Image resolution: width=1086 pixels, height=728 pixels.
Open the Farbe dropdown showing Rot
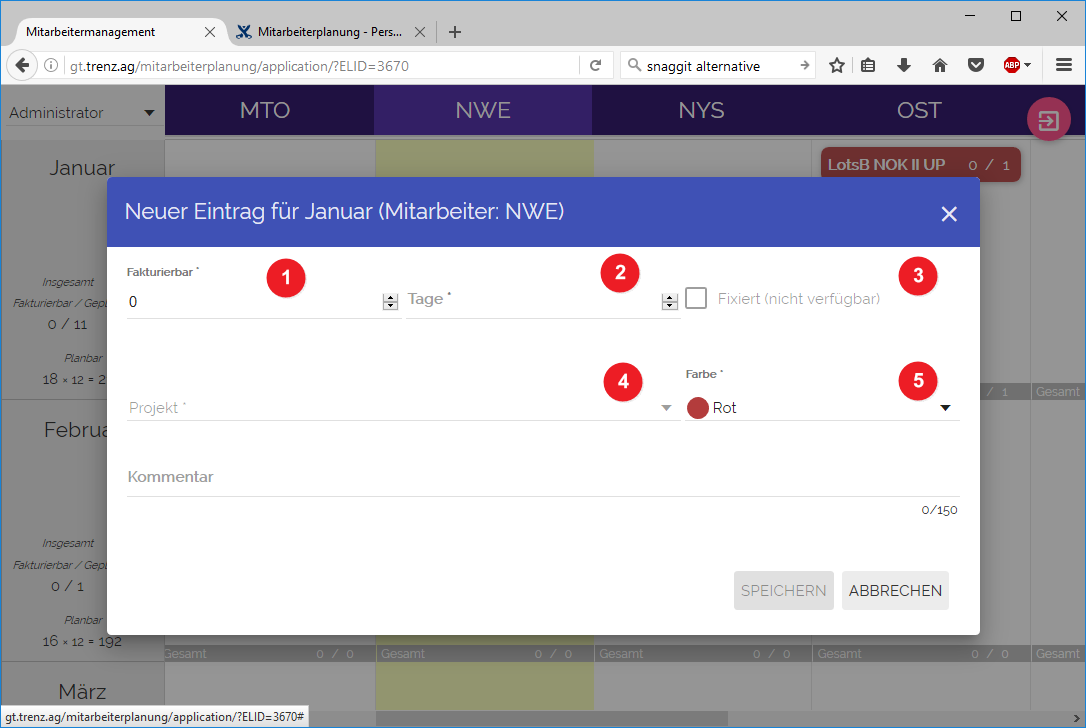click(822, 408)
